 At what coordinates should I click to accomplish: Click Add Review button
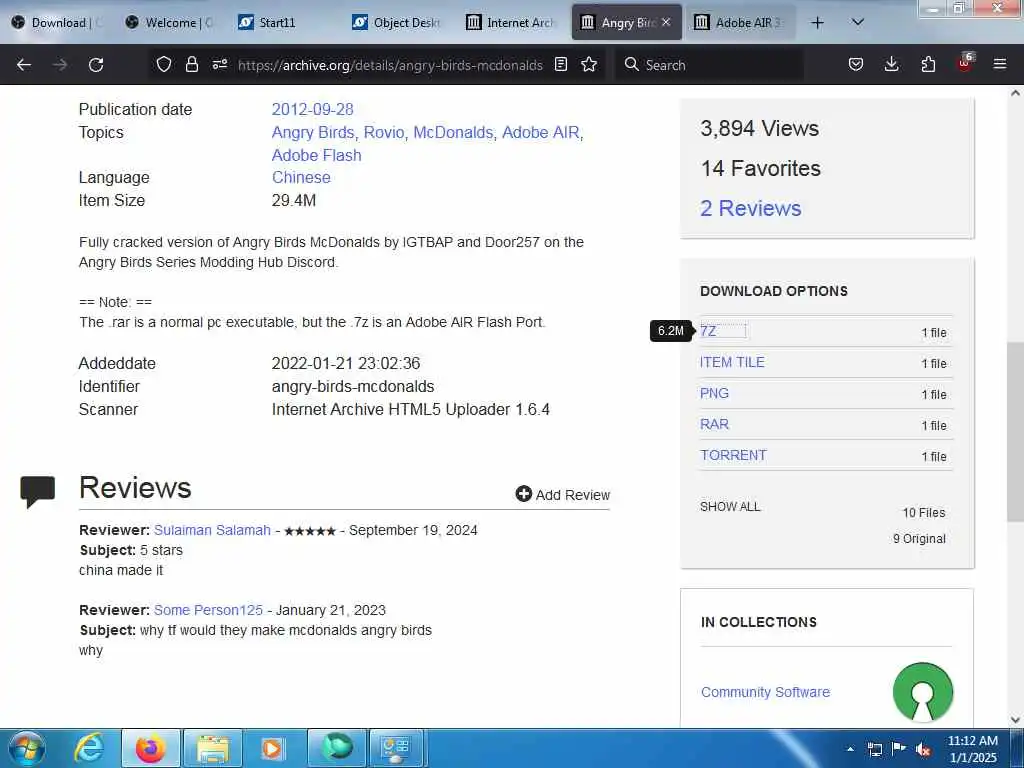pos(562,494)
